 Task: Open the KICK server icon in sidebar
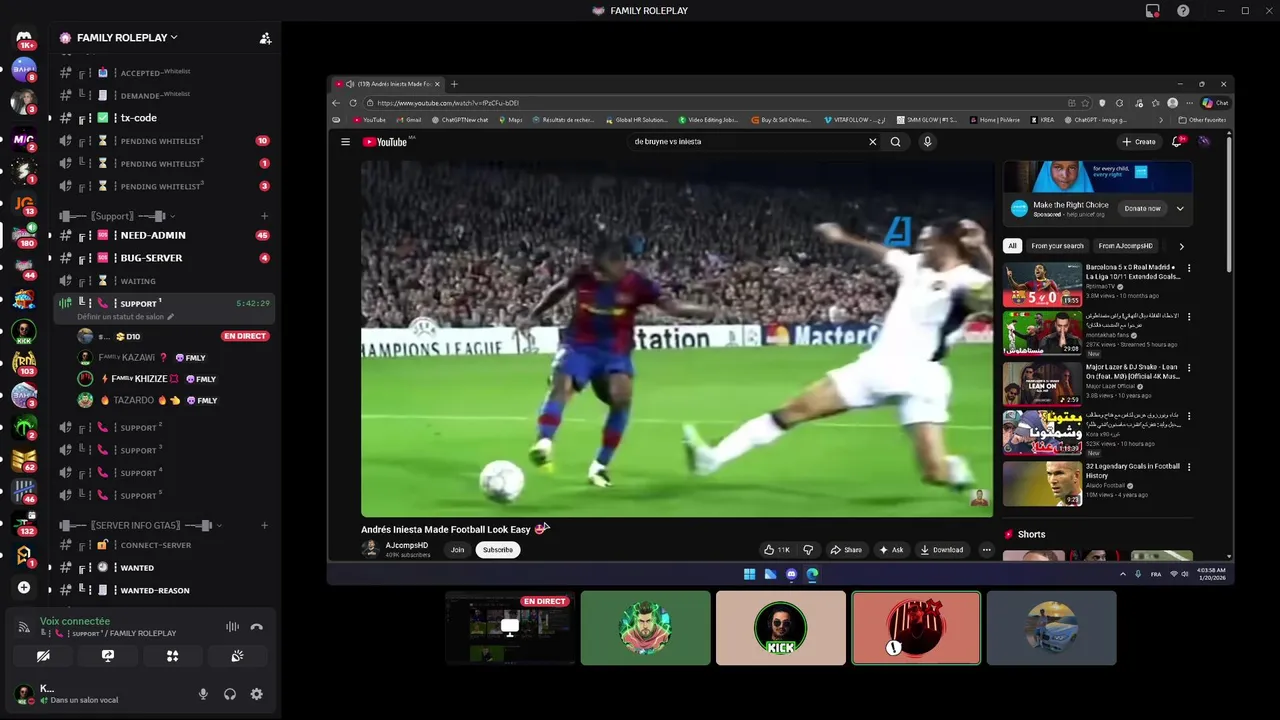click(24, 331)
